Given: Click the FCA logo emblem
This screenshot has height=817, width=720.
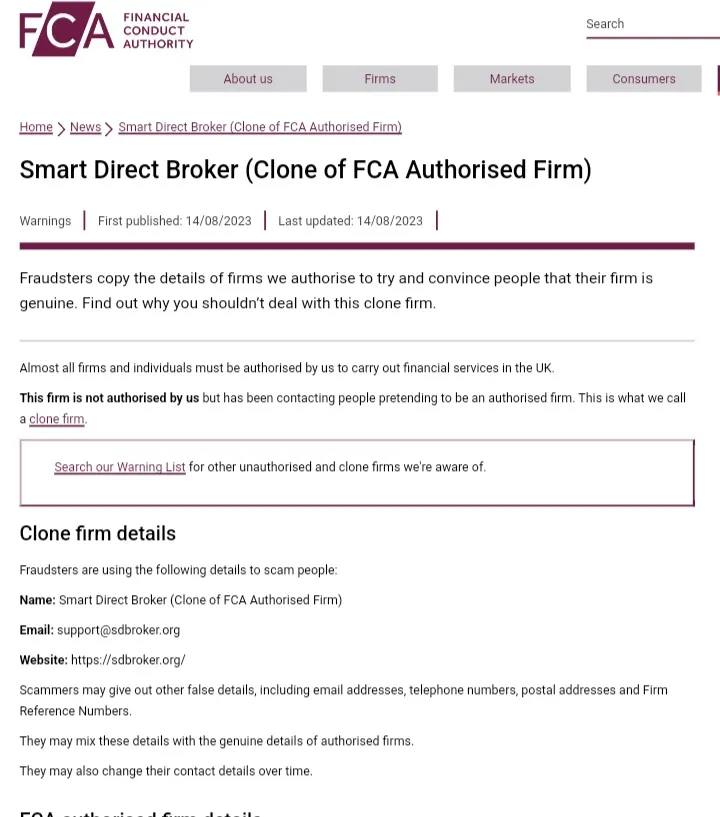Looking at the screenshot, I should (x=66, y=29).
